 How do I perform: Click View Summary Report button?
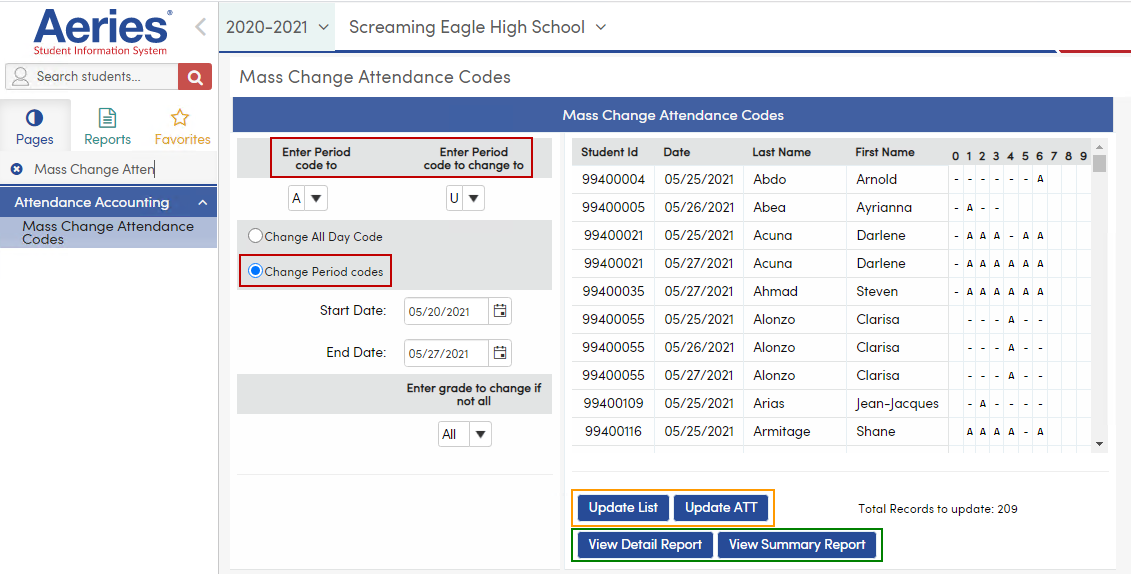click(x=797, y=544)
